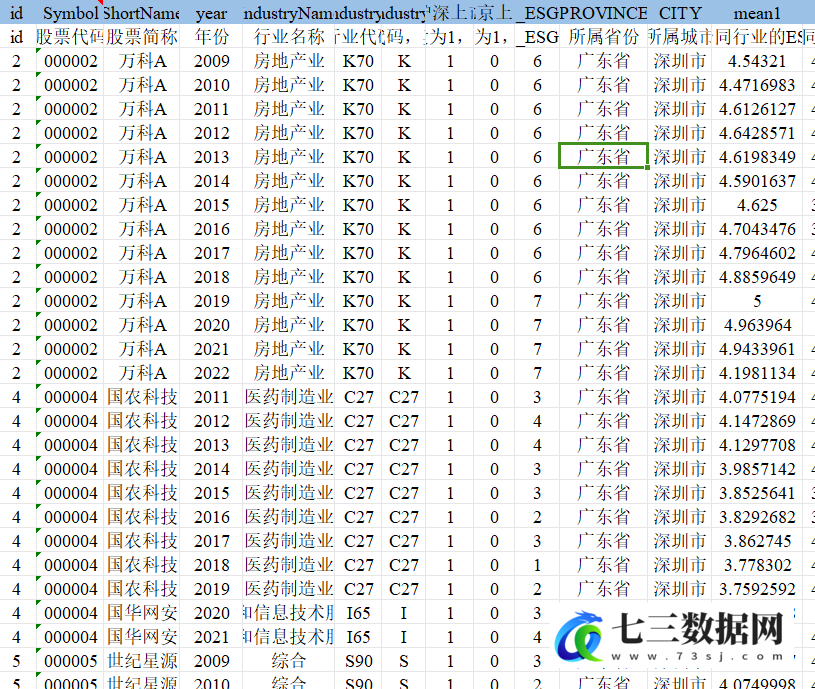Select mean1 value 4.7964602
The height and width of the screenshot is (689, 815).
[x=757, y=253]
